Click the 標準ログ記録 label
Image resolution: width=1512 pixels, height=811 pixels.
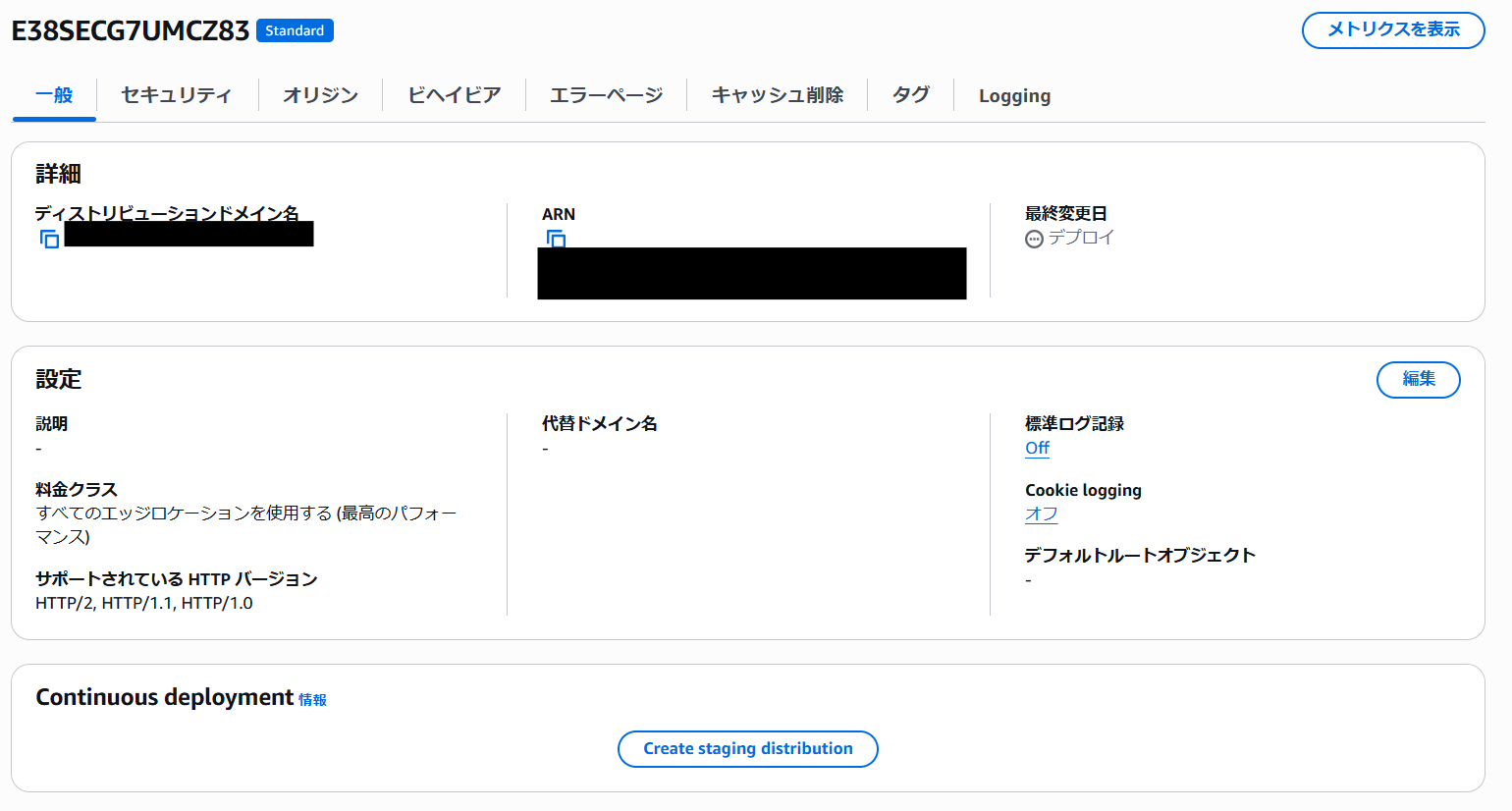coord(1074,424)
